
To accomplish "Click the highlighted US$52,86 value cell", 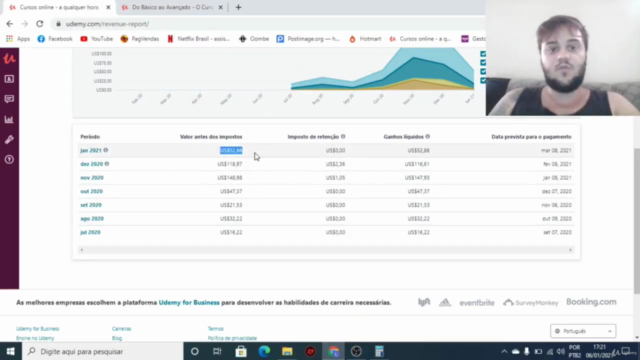I will (231, 150).
